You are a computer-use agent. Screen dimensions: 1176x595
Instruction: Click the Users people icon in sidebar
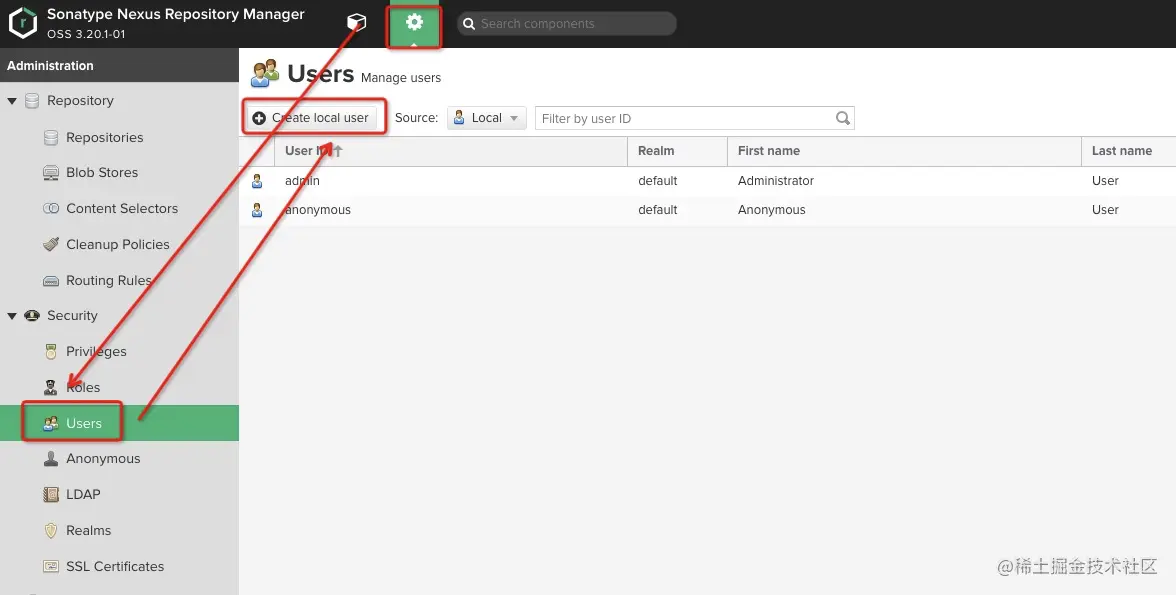pyautogui.click(x=51, y=423)
